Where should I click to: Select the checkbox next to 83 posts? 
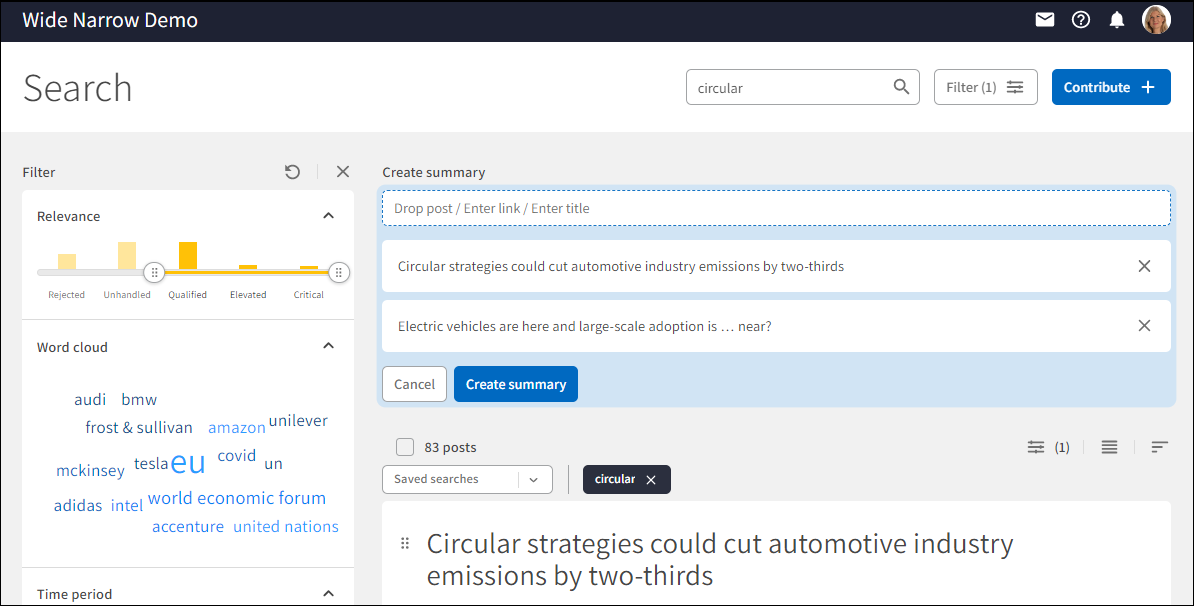point(405,447)
